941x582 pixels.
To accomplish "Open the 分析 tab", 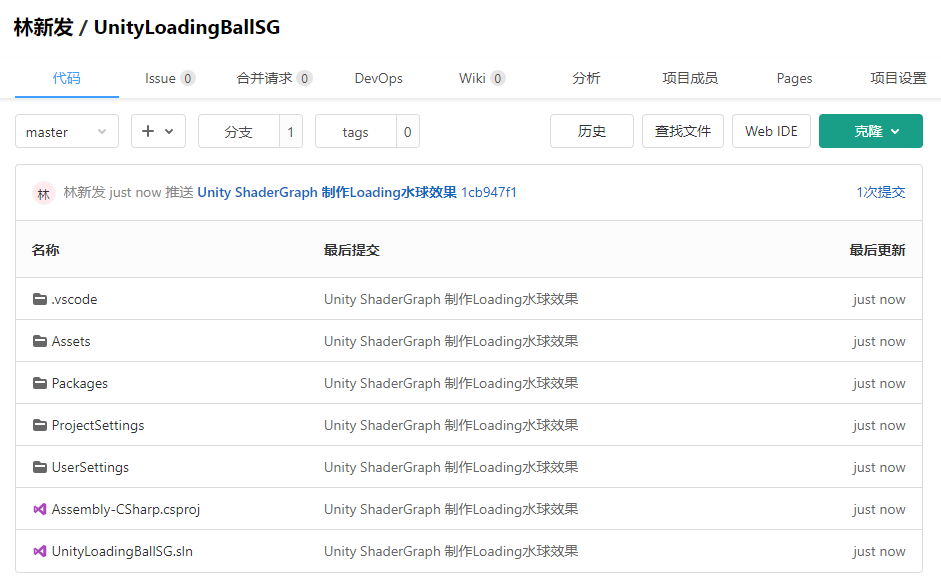I will pos(586,78).
